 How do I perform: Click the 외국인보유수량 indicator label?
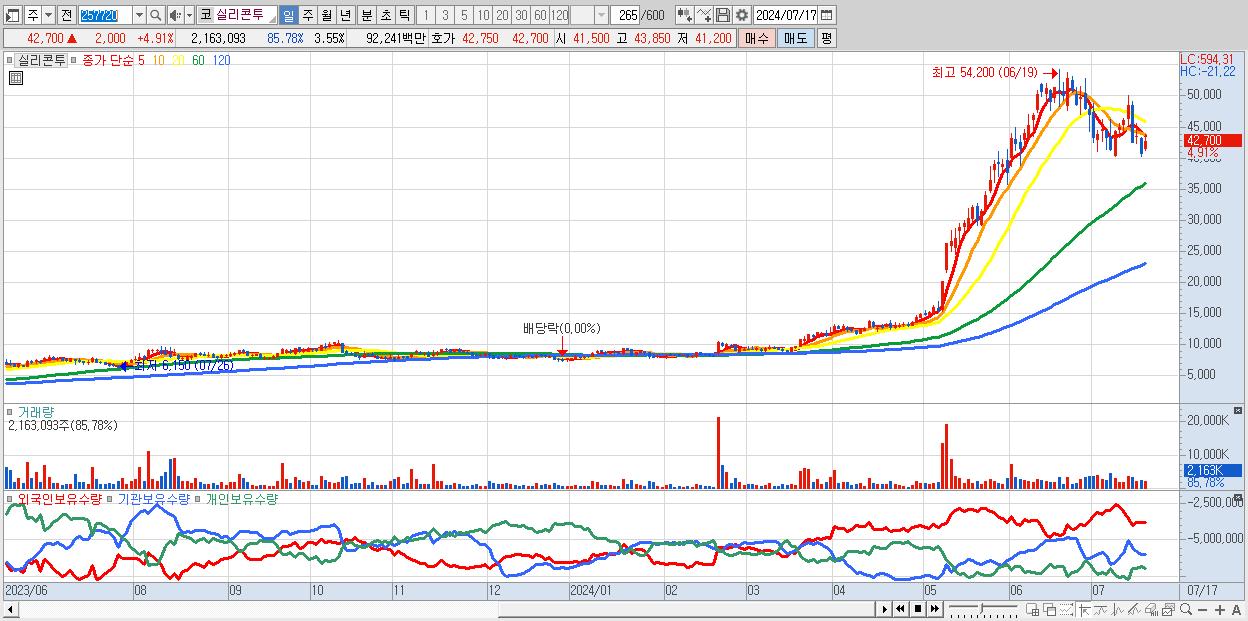(x=60, y=498)
